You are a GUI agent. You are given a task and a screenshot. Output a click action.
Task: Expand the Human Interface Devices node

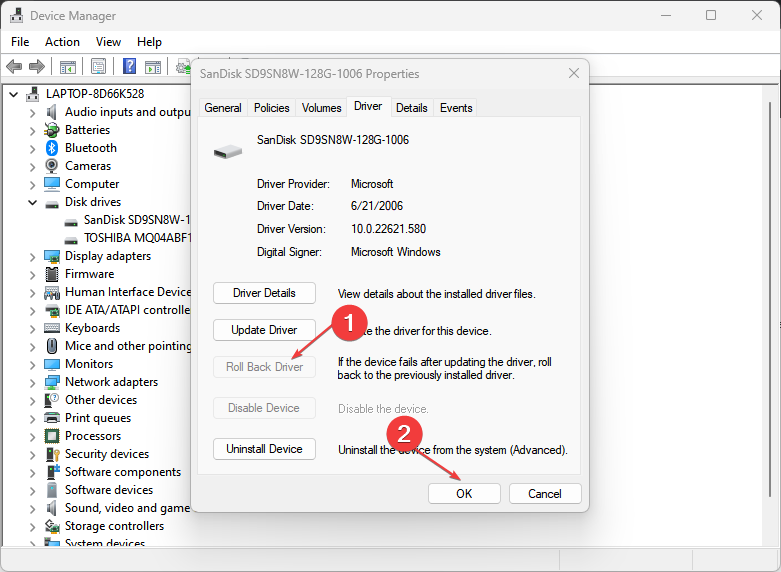click(32, 293)
